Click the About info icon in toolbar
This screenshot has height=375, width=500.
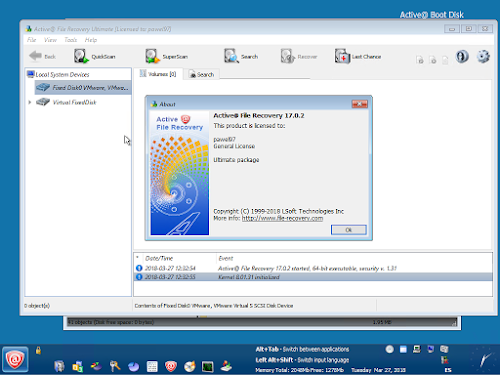click(462, 56)
